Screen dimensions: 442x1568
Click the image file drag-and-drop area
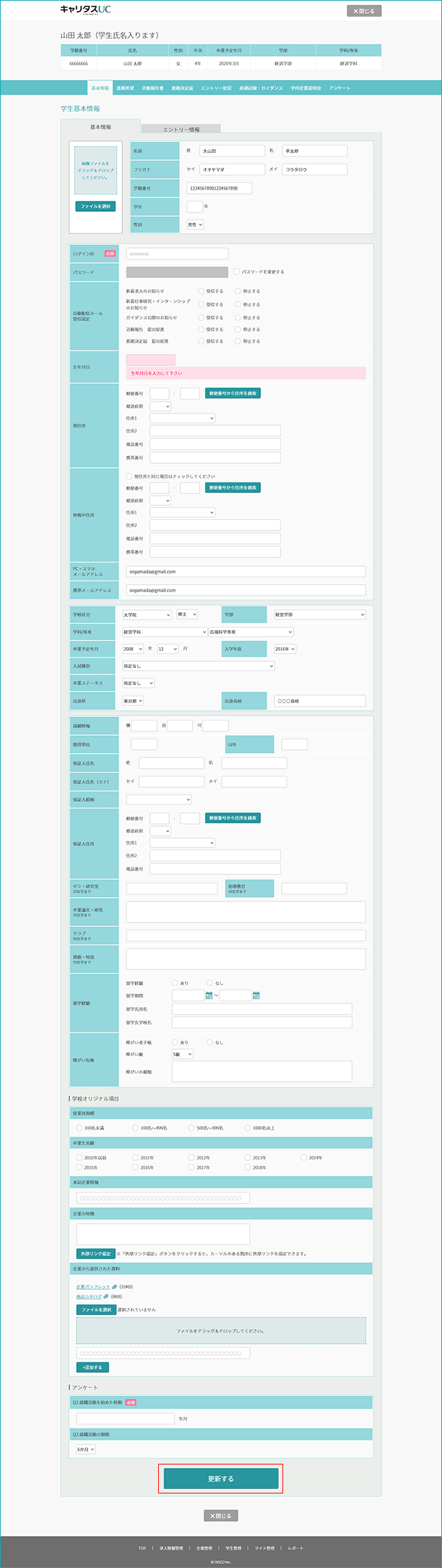(96, 170)
